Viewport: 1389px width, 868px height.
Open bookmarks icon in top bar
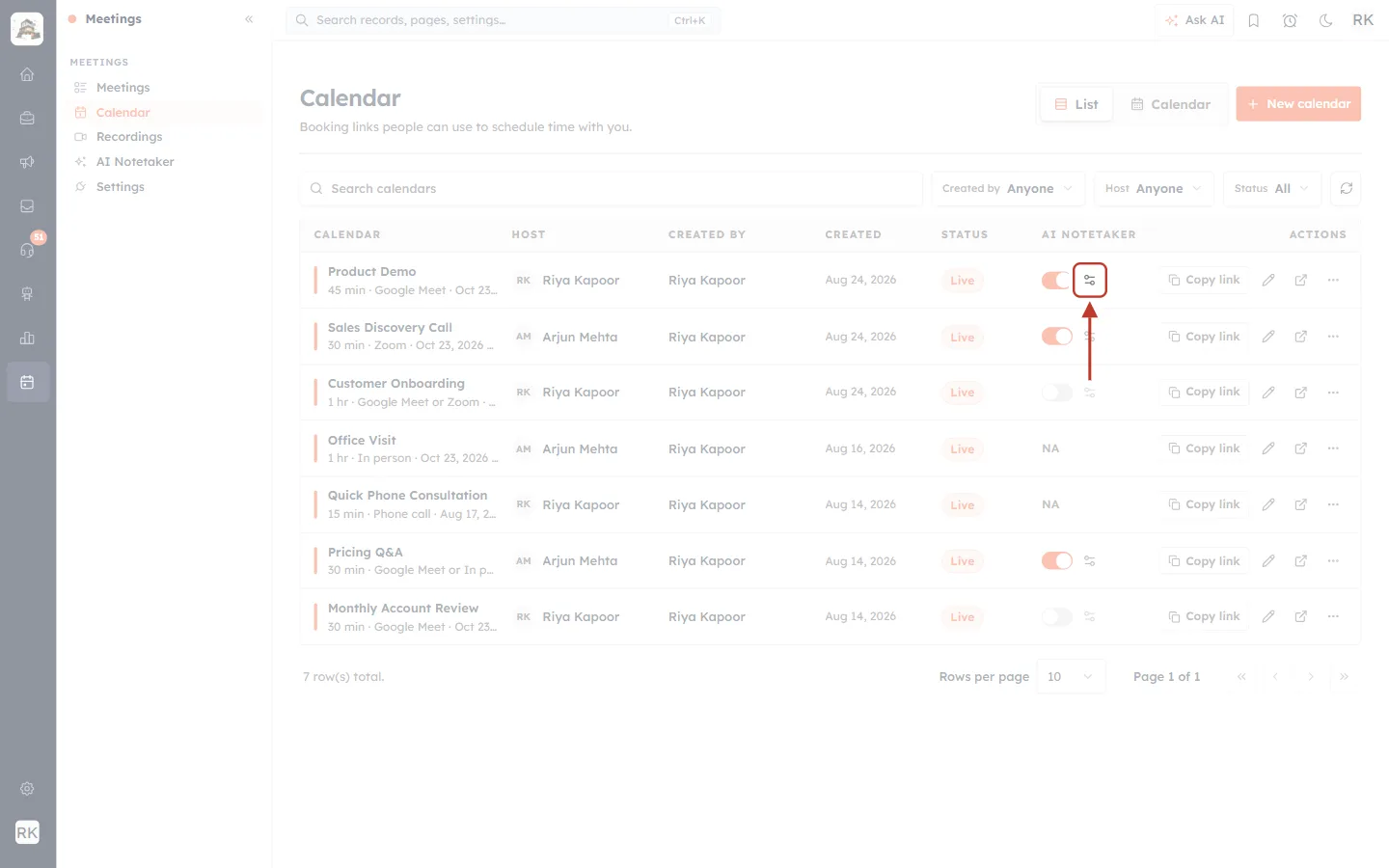pos(1254,20)
